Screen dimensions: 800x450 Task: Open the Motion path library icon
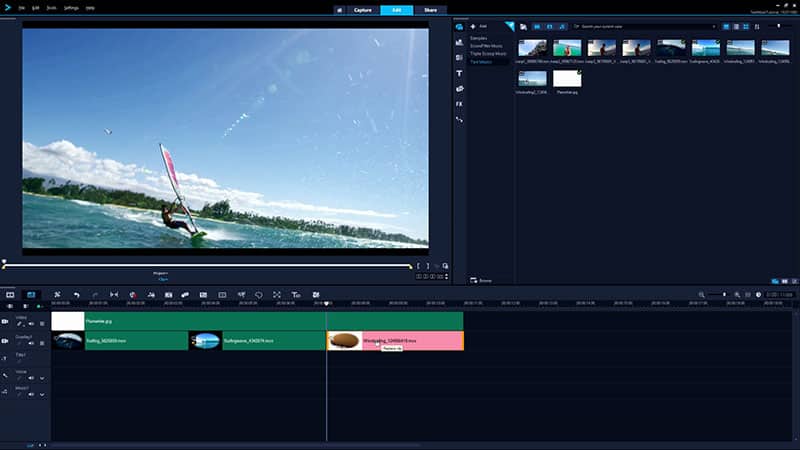click(x=459, y=120)
